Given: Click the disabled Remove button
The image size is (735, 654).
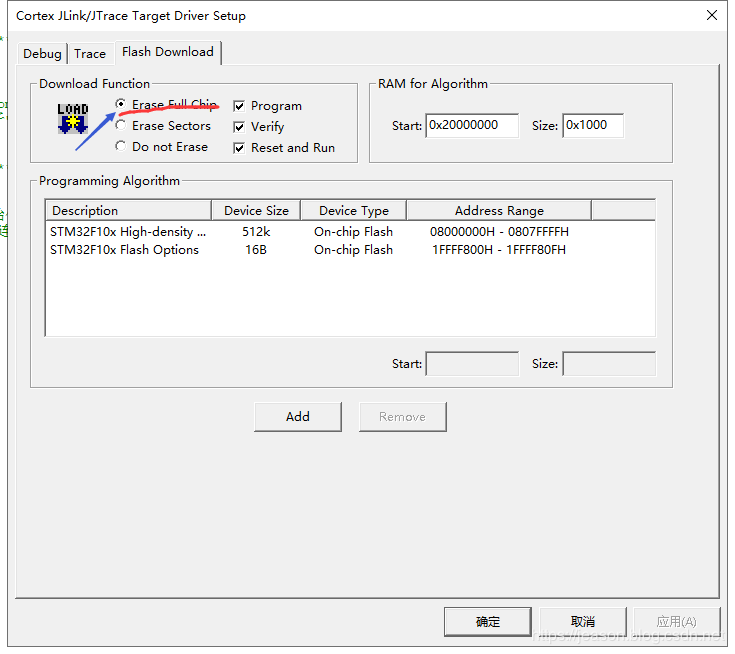Looking at the screenshot, I should (402, 416).
